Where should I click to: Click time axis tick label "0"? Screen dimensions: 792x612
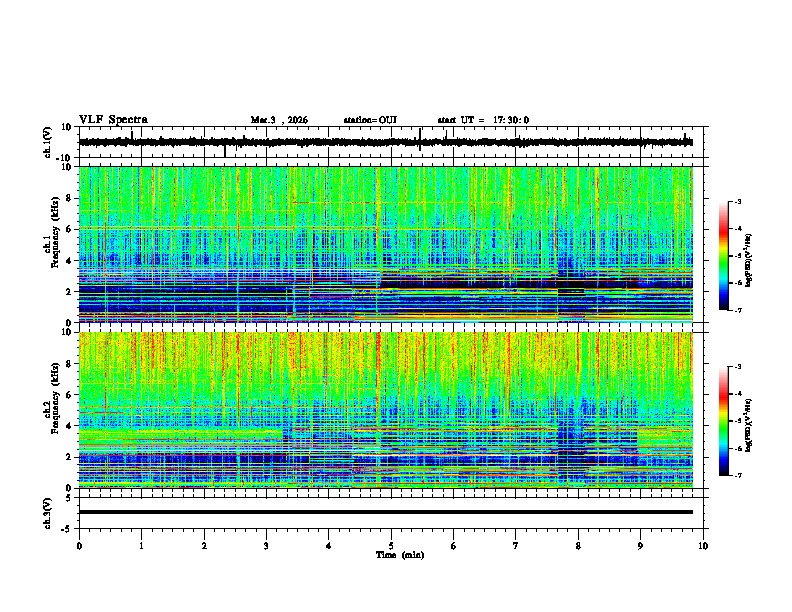79,546
